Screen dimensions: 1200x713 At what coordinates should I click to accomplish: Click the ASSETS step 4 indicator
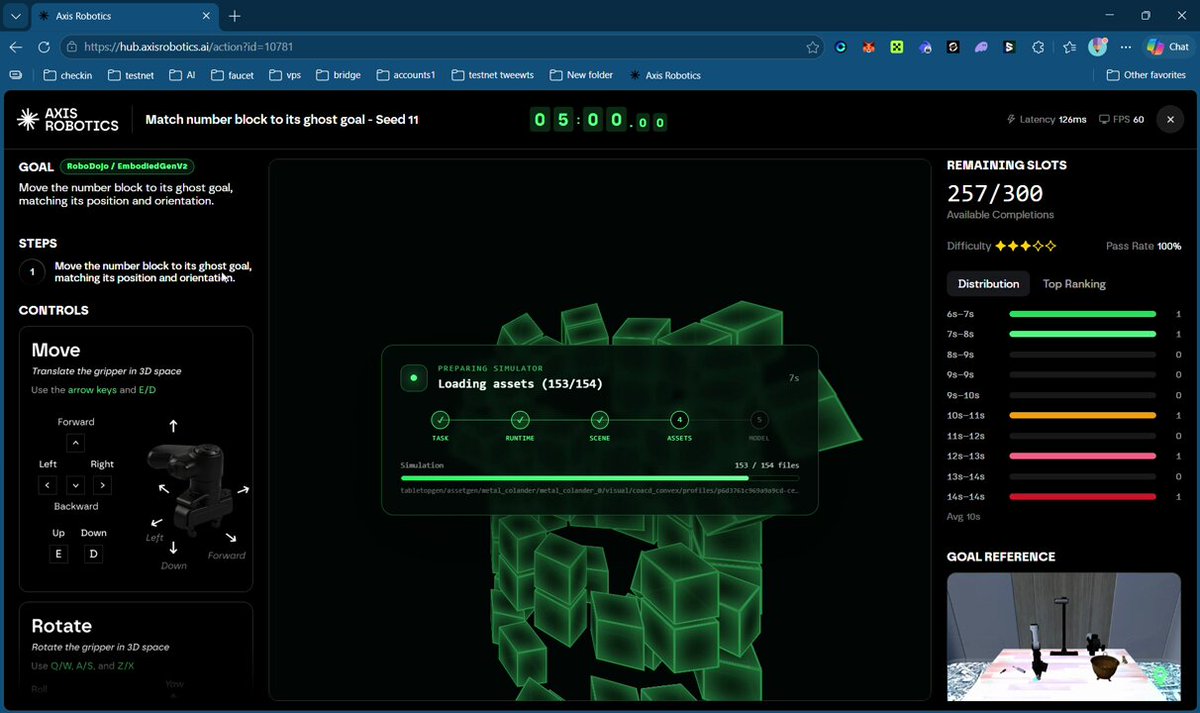coord(679,420)
